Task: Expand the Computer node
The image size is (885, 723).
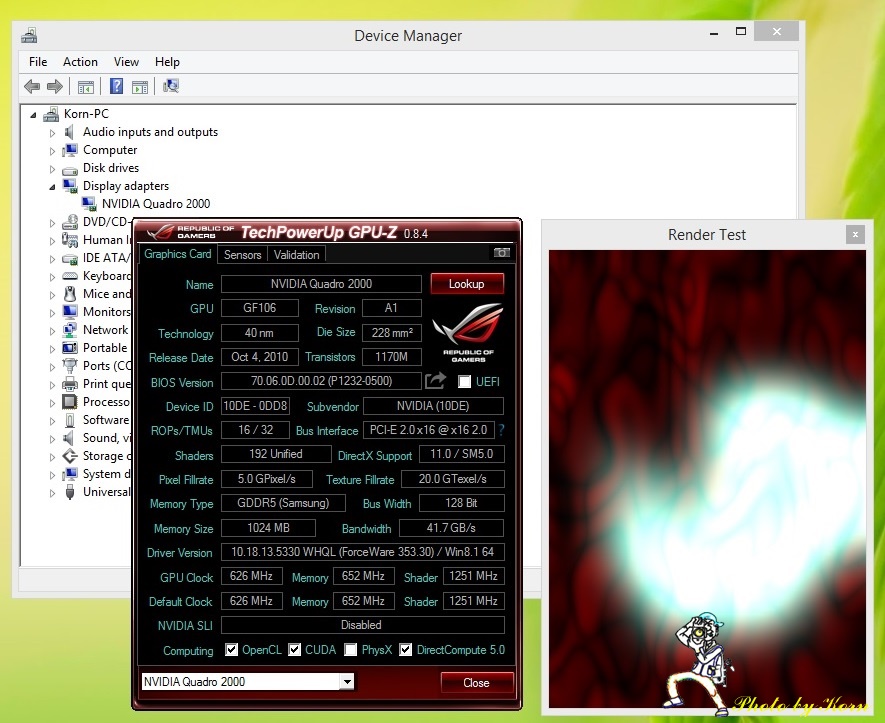Action: (x=52, y=151)
